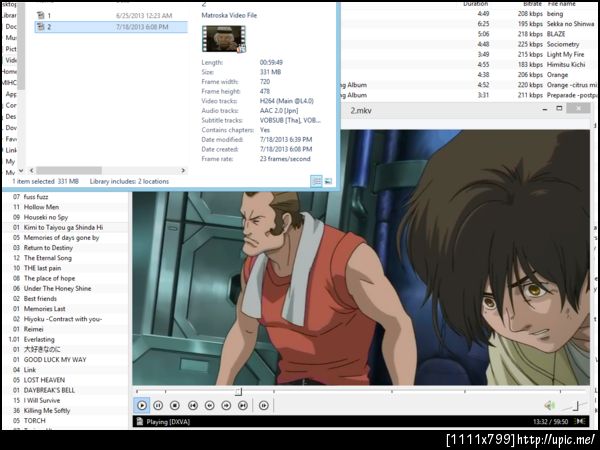
Task: Click the fast-forward (increase speed) button
Action: tap(226, 405)
